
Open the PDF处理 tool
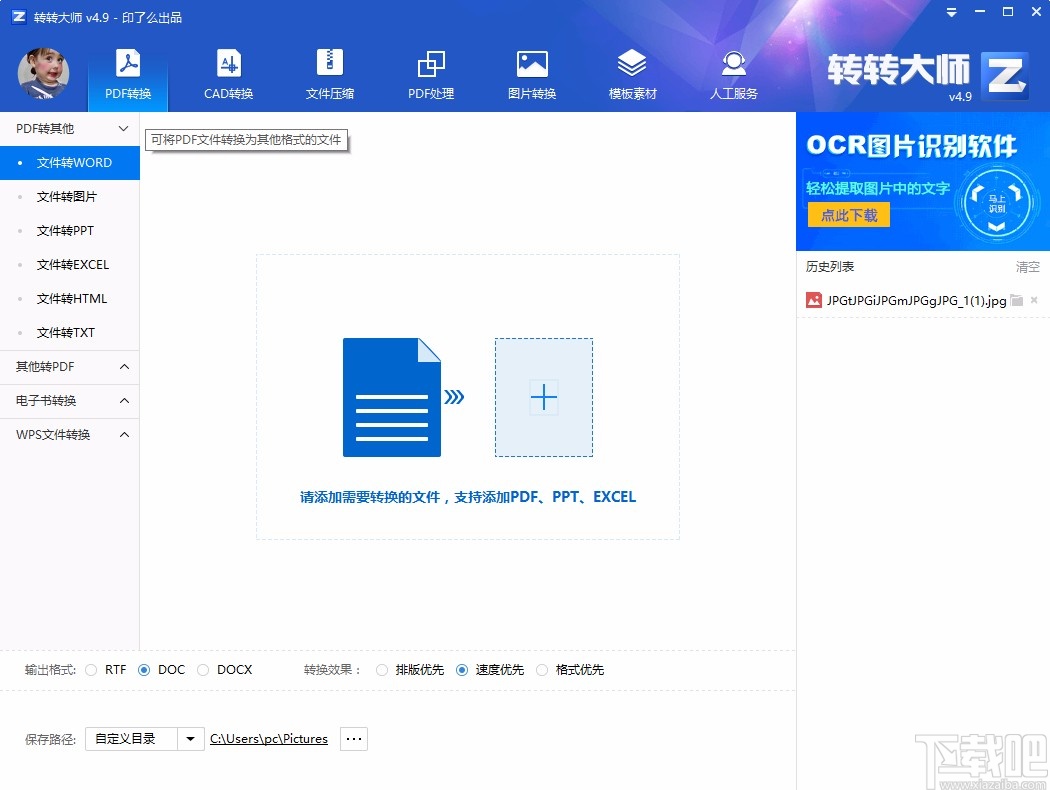coord(431,72)
